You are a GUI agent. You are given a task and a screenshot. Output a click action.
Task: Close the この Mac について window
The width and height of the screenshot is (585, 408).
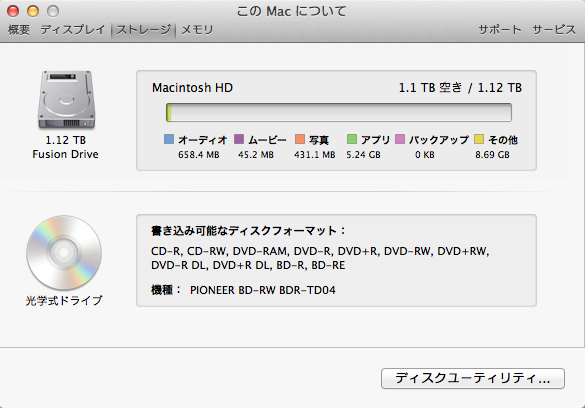(x=13, y=11)
